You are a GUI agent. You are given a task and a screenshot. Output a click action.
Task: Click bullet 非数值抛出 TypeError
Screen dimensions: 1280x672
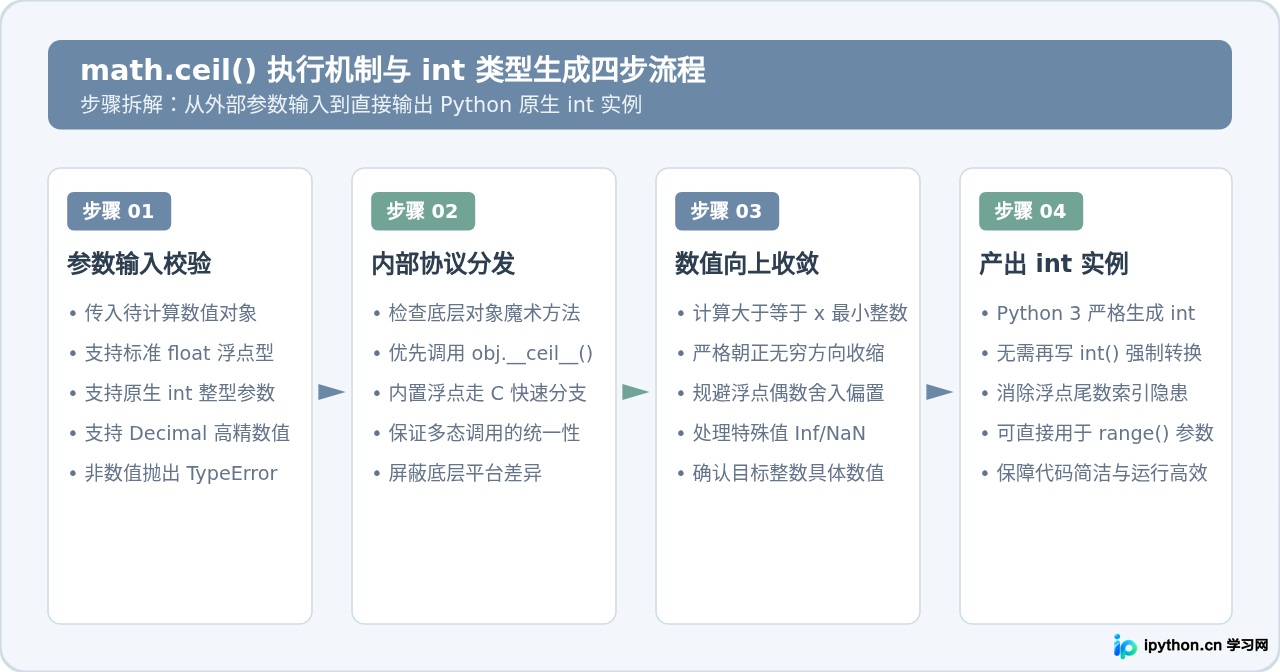coord(172,473)
